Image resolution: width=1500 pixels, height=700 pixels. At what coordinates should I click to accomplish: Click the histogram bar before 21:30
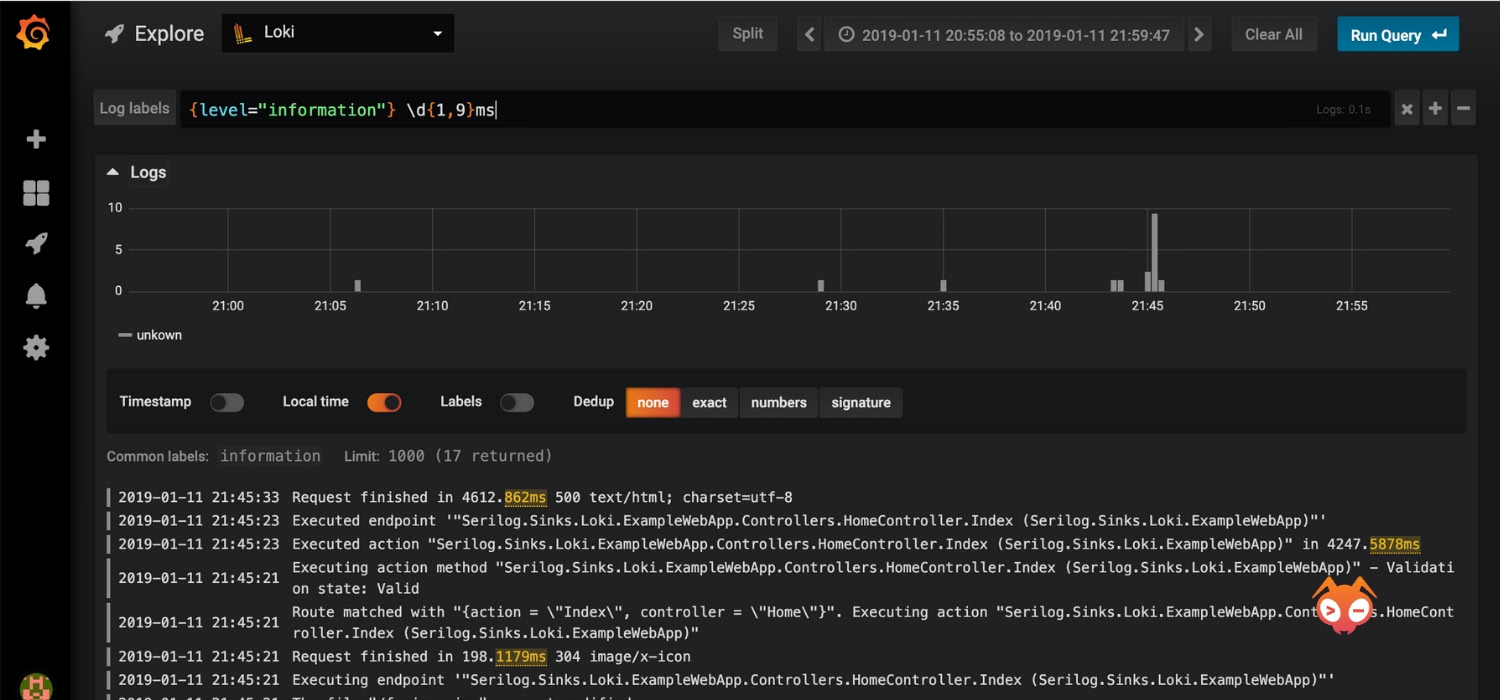(820, 286)
